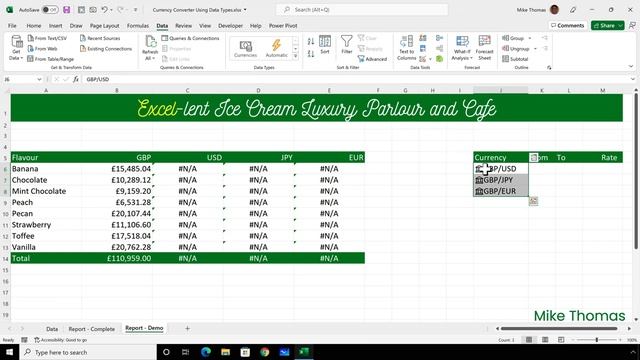Choose the Automatic data type
The image size is (640, 360).
pos(276,49)
